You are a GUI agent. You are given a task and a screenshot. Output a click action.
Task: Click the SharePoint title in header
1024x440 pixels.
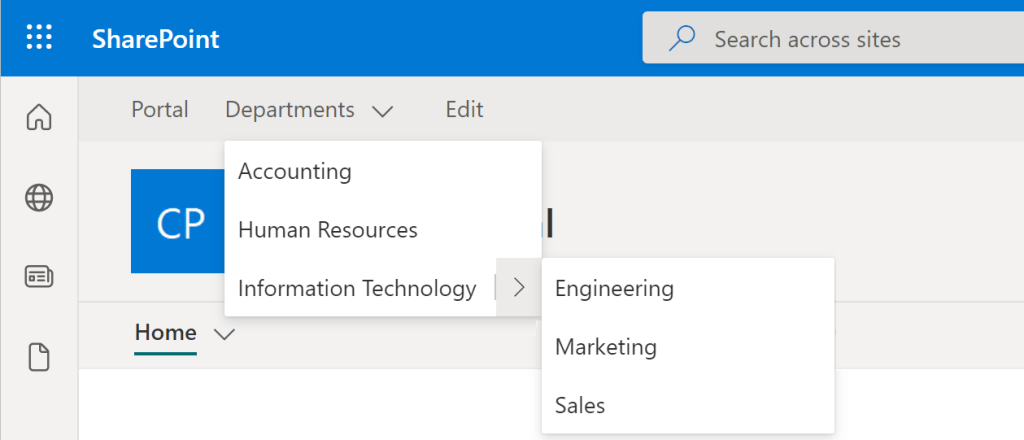pos(155,40)
